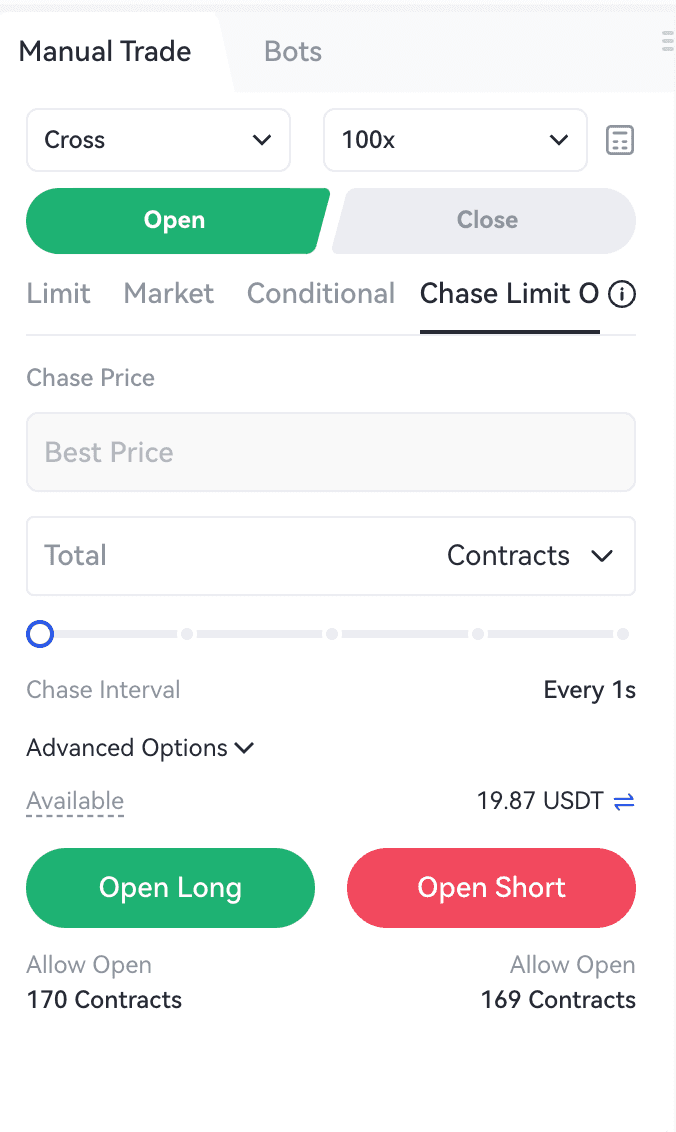Switch to Open position mode

click(x=175, y=220)
